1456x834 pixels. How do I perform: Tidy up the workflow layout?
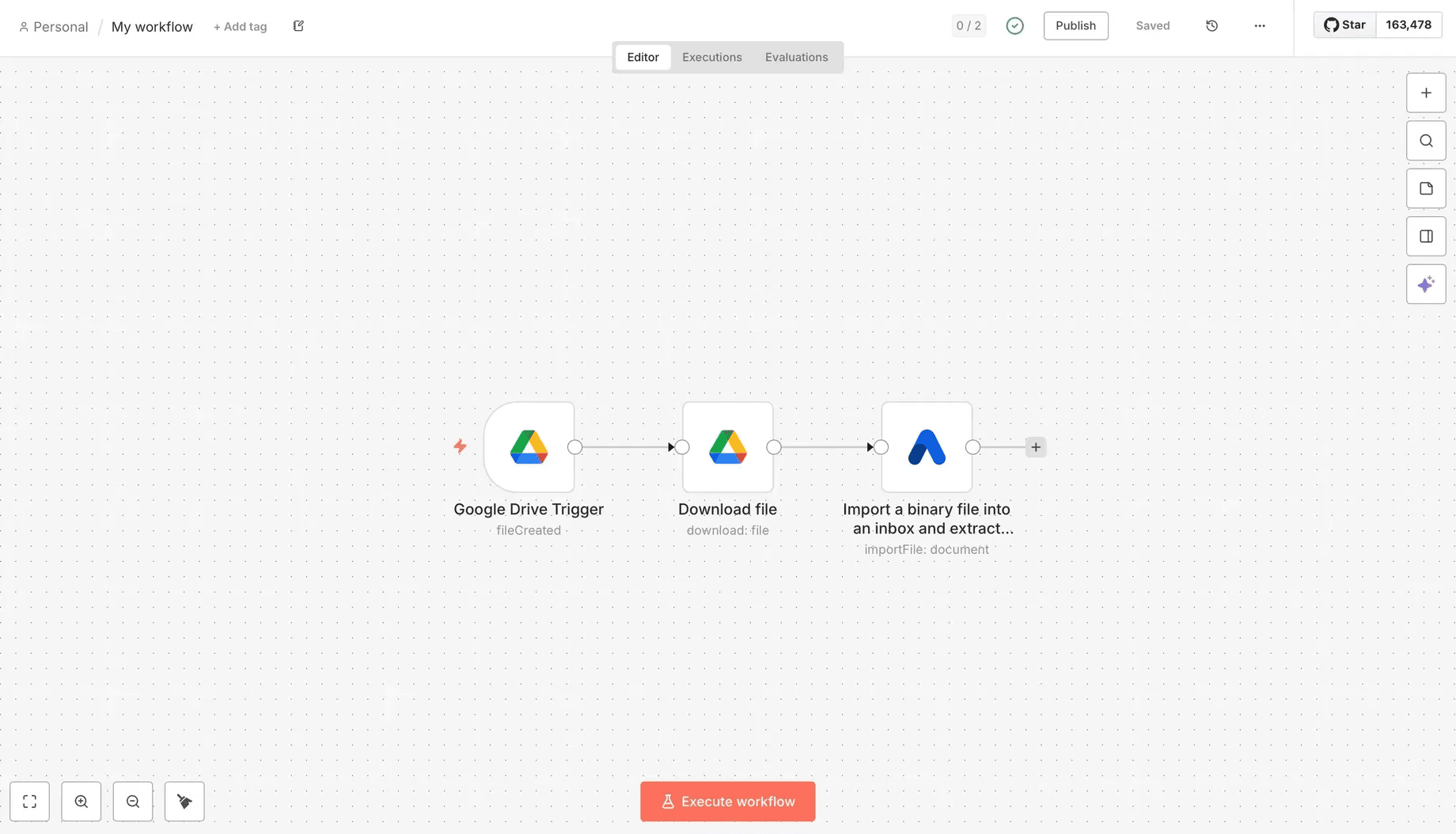(x=184, y=801)
